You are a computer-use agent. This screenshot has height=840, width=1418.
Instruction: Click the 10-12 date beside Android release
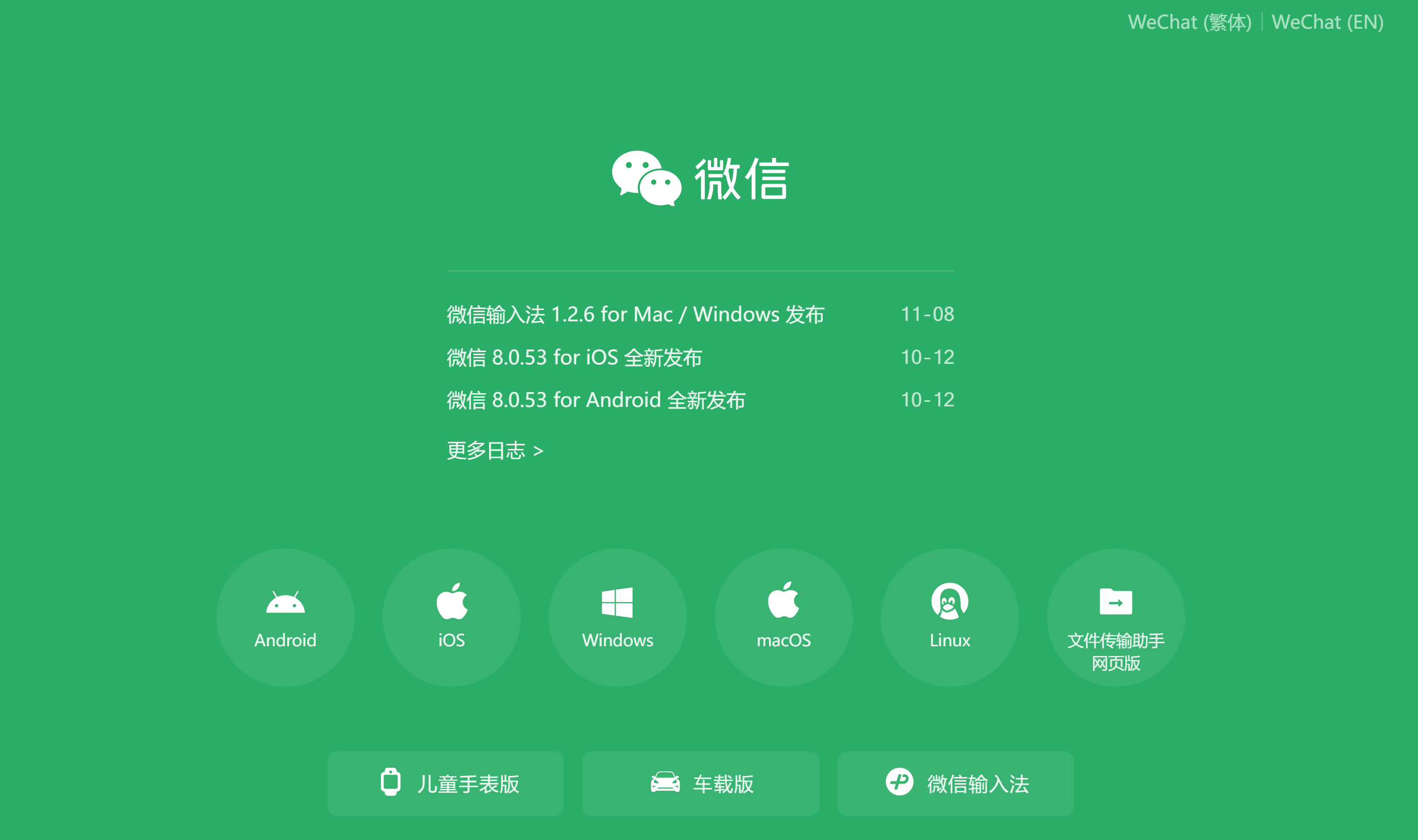[x=927, y=400]
